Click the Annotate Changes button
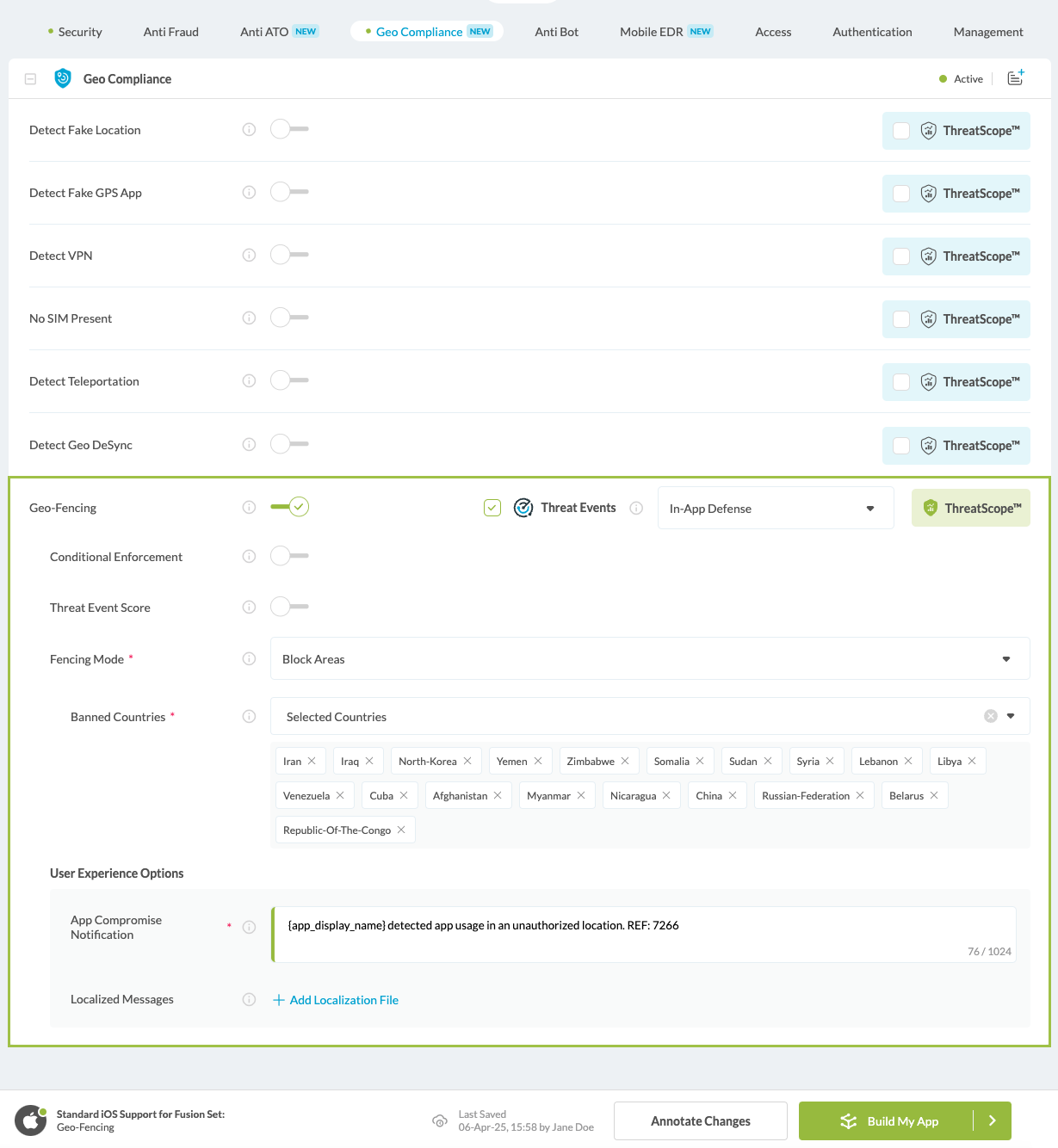 click(x=700, y=1120)
